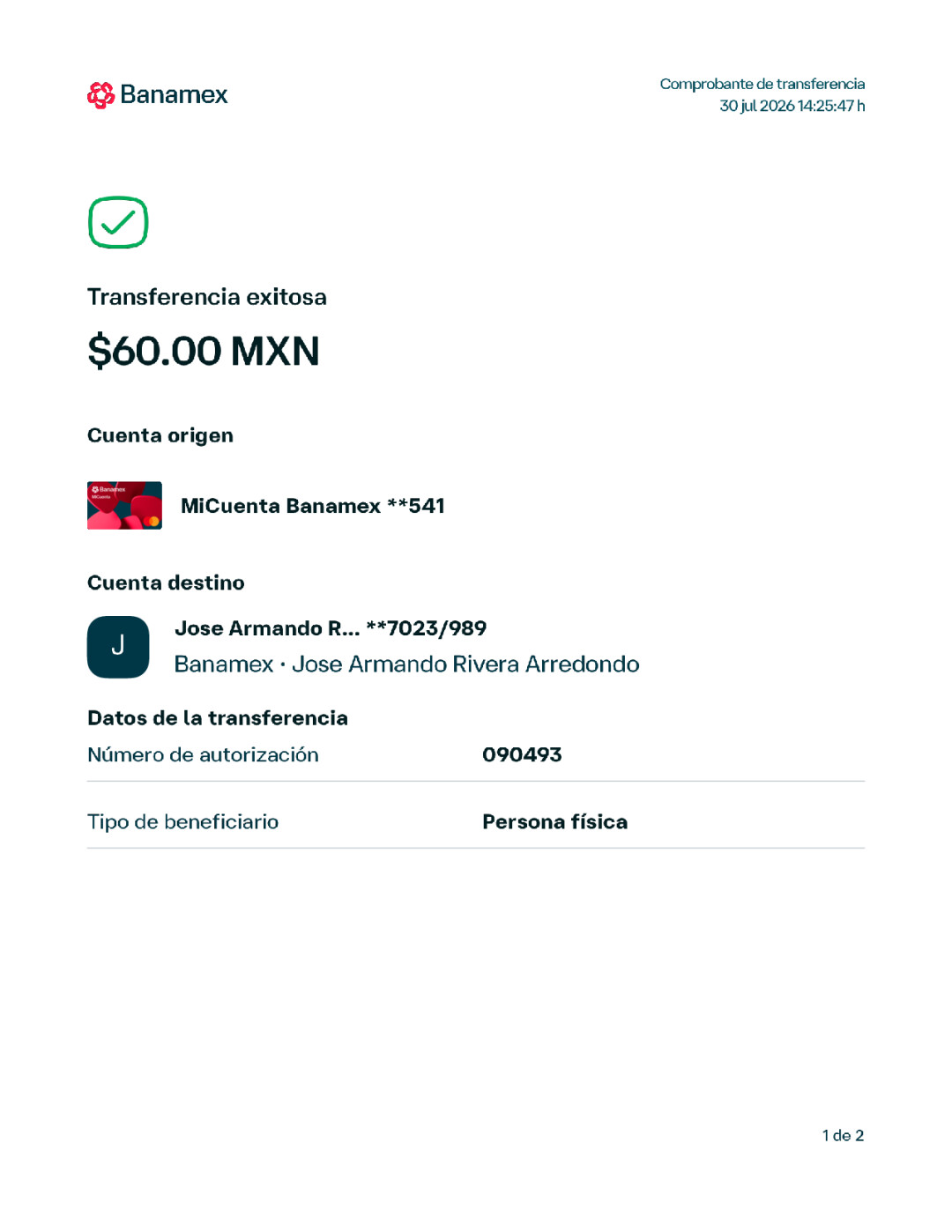
Task: Select Jose Armando R... **7023/989 text
Action: tap(331, 628)
